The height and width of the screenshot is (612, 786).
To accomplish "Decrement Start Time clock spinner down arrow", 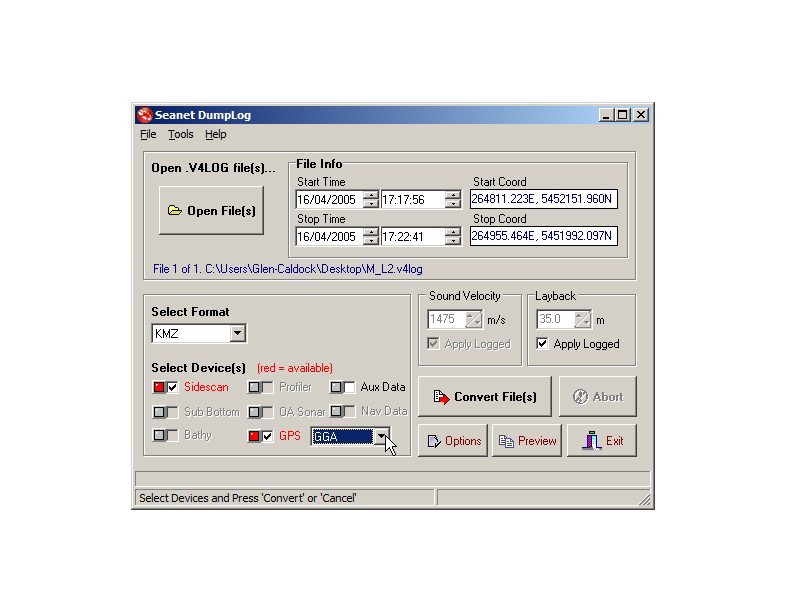I will 453,203.
